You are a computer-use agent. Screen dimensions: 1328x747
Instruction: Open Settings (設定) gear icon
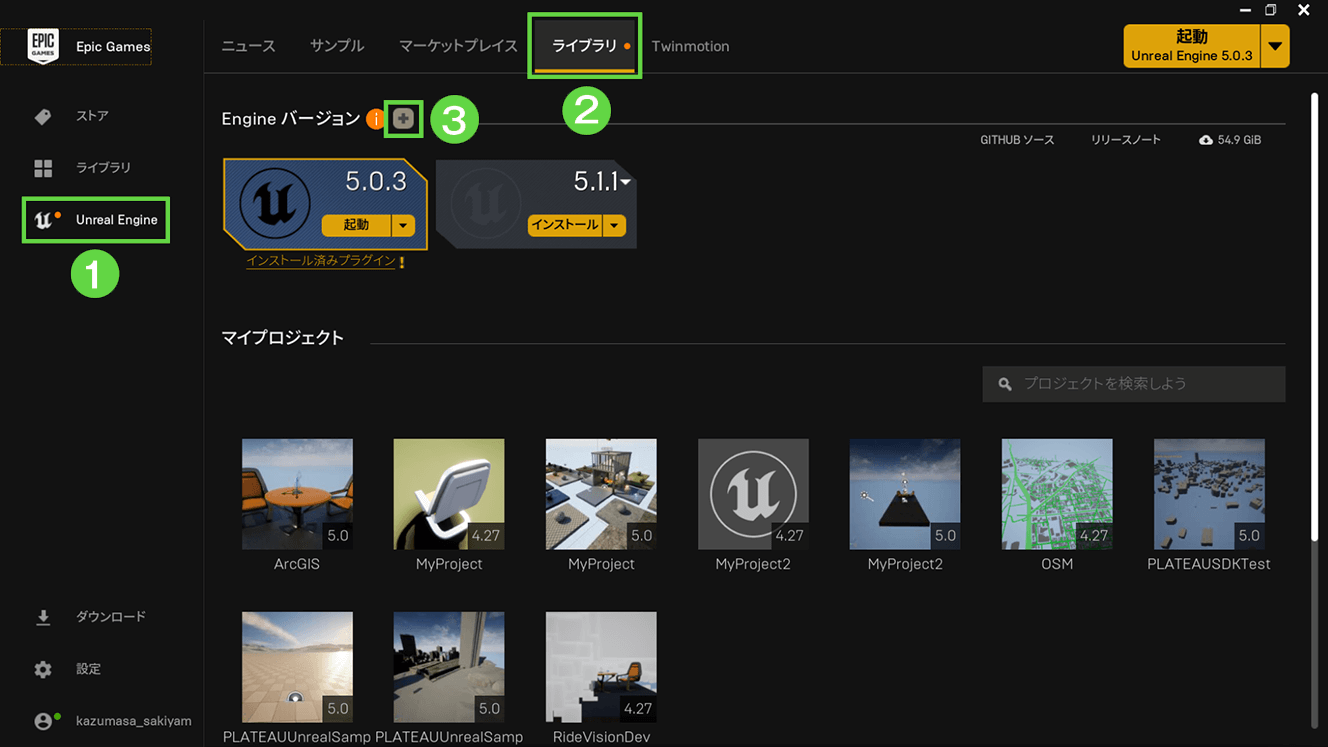[43, 669]
